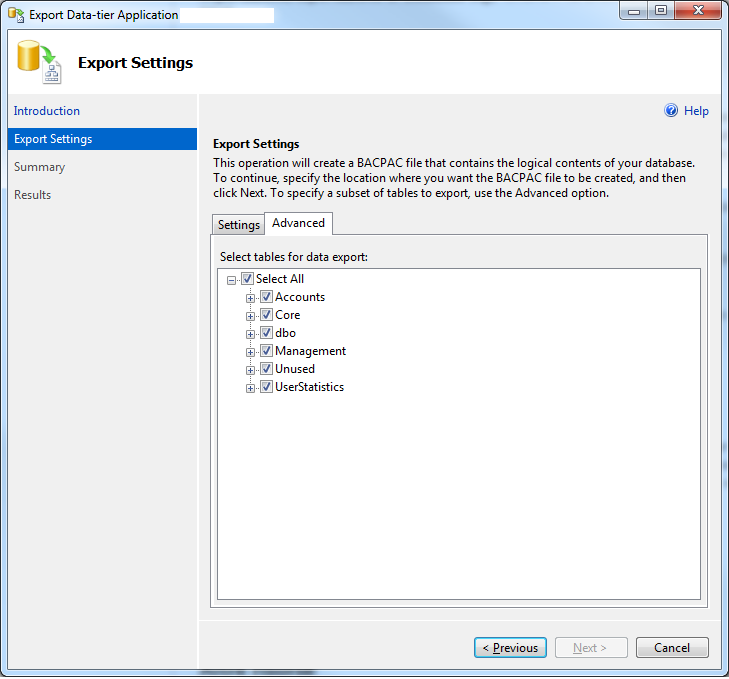Switch to the Settings tab

[x=239, y=225]
